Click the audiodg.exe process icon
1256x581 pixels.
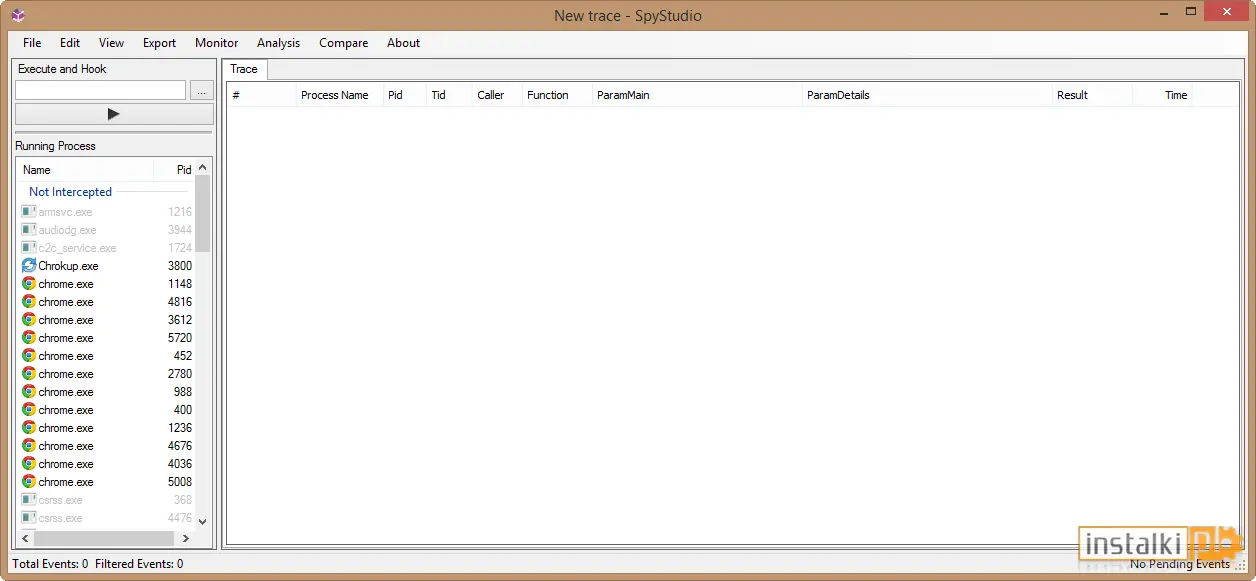pos(29,230)
